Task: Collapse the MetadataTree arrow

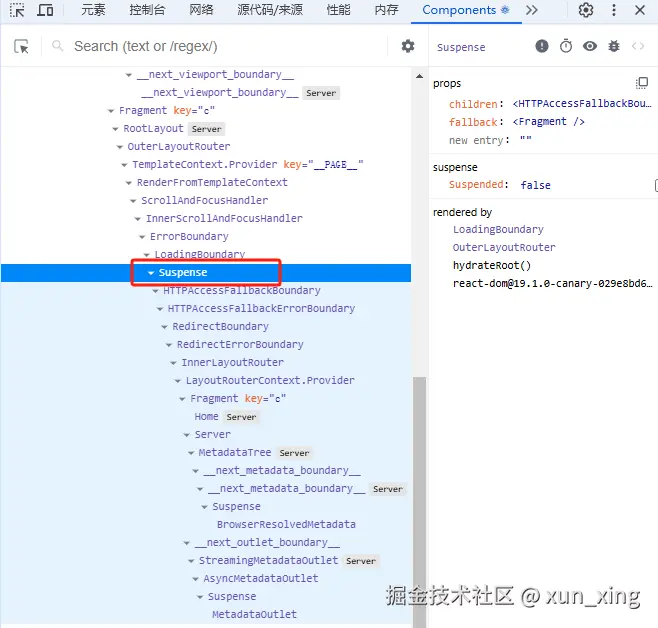Action: coord(191,453)
